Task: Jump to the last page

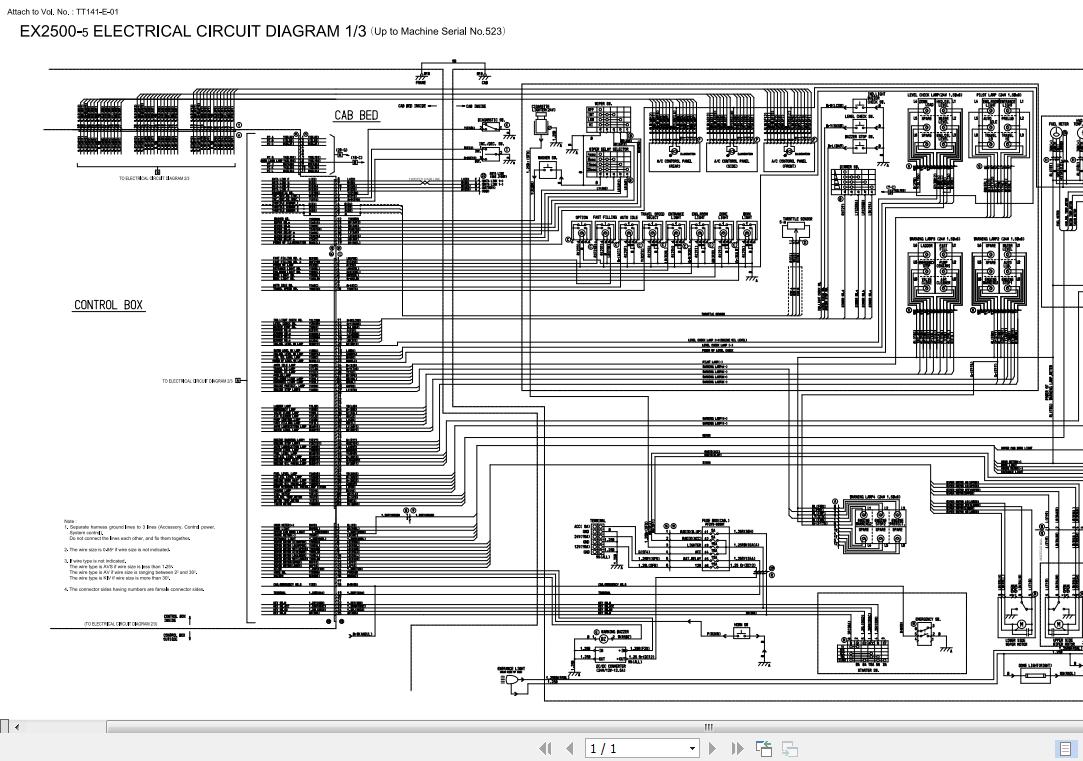Action: click(738, 749)
